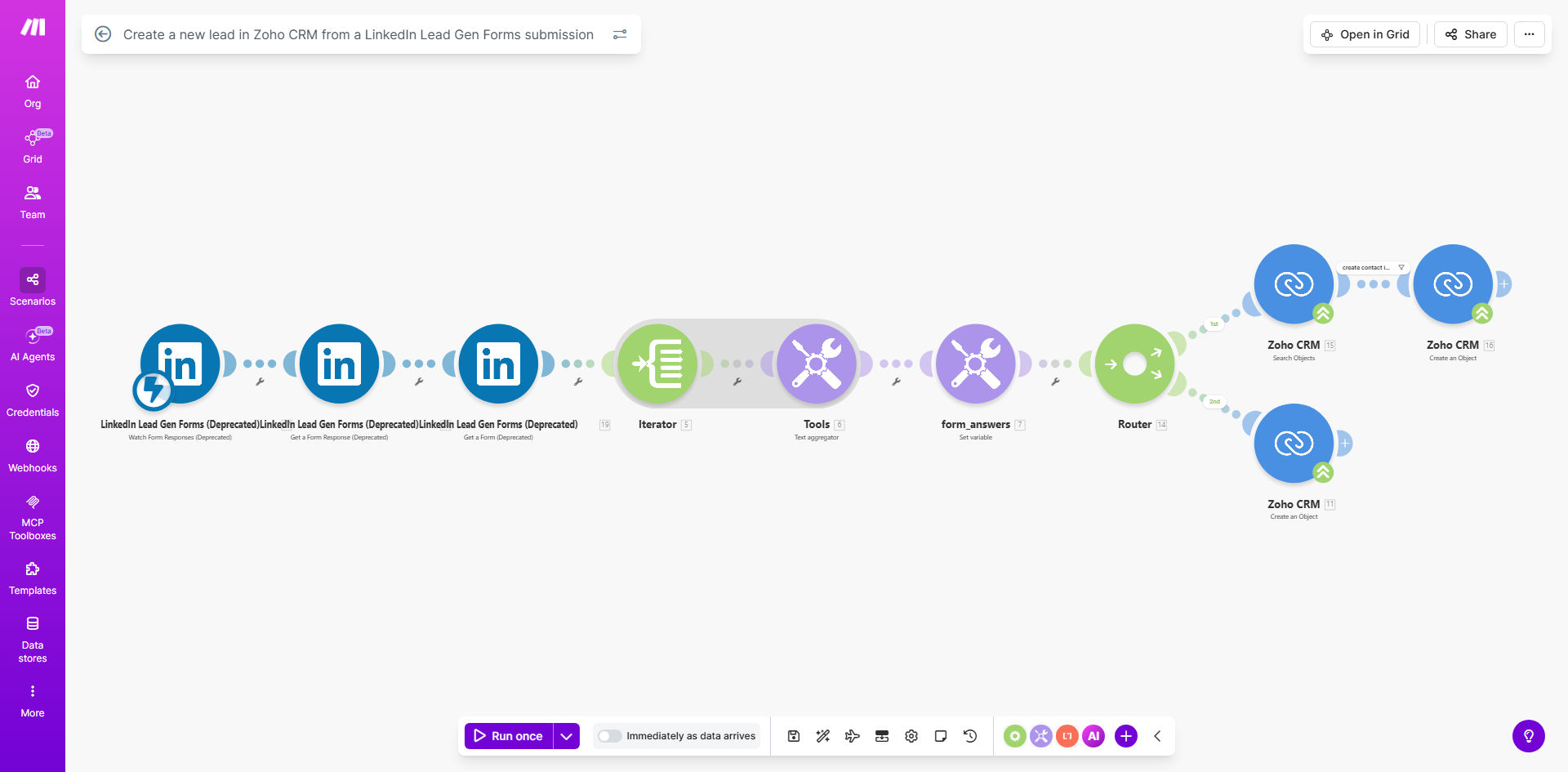The height and width of the screenshot is (772, 1568).
Task: Click the instant trigger lightning badge
Action: 153,390
